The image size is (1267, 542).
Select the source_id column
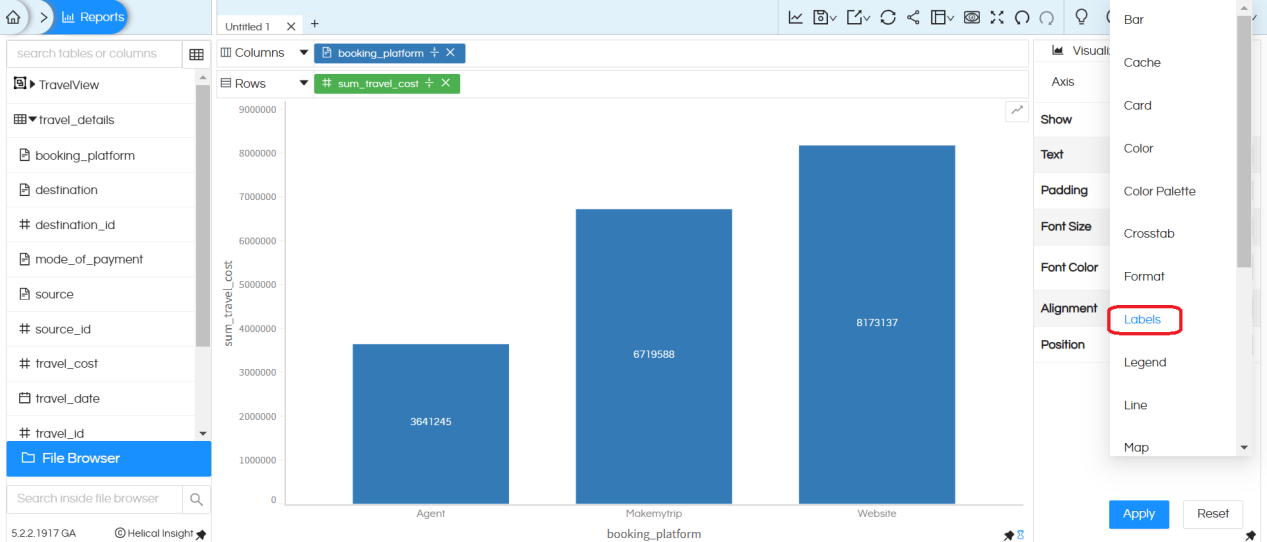63,329
